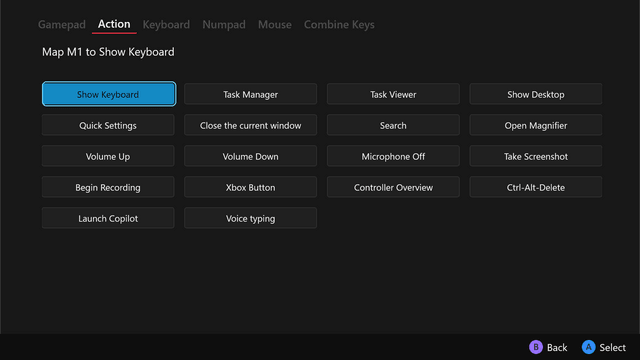
Task: Choose Open Magnifier action
Action: click(536, 125)
